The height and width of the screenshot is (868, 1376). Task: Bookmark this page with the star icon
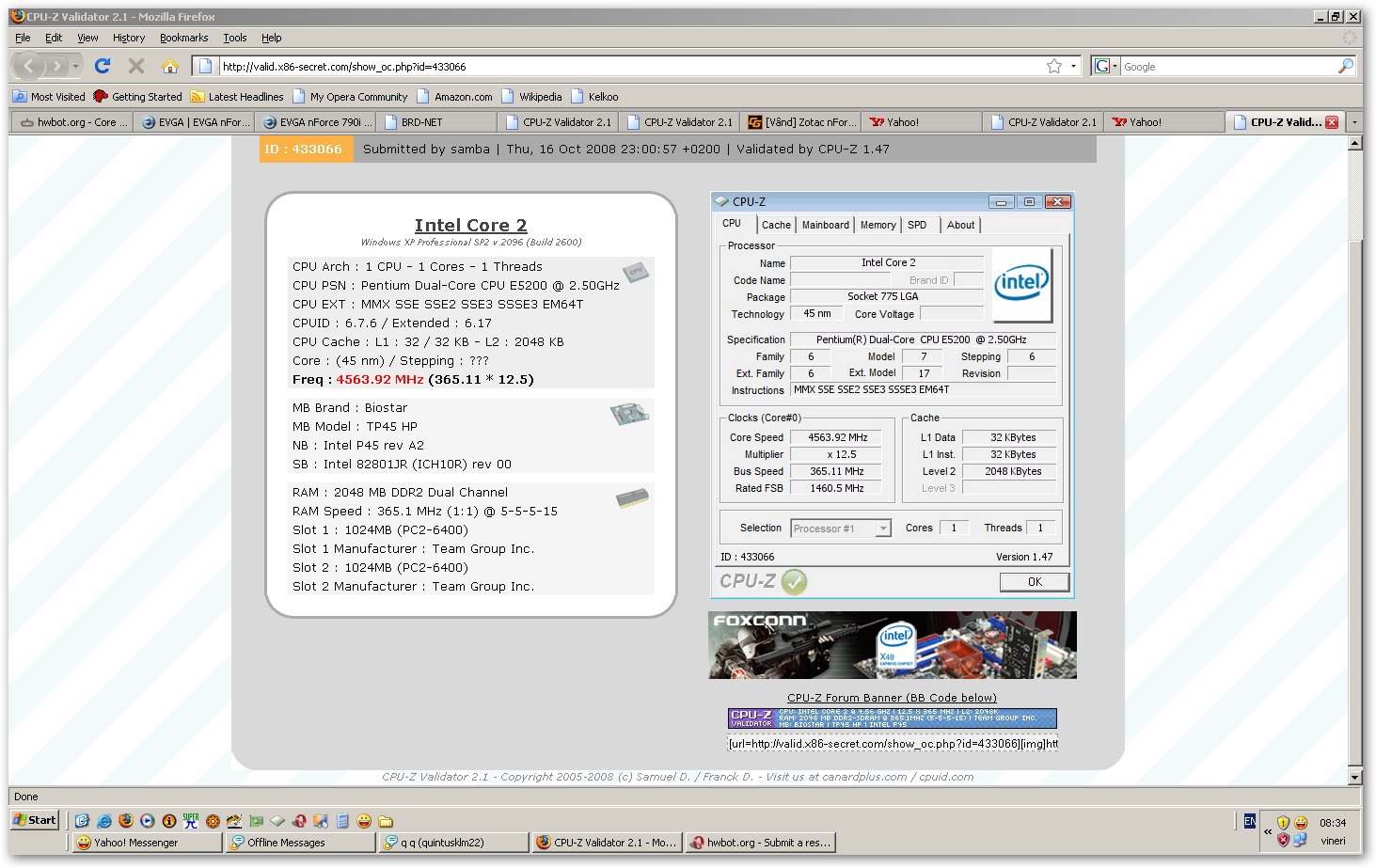pyautogui.click(x=1054, y=66)
